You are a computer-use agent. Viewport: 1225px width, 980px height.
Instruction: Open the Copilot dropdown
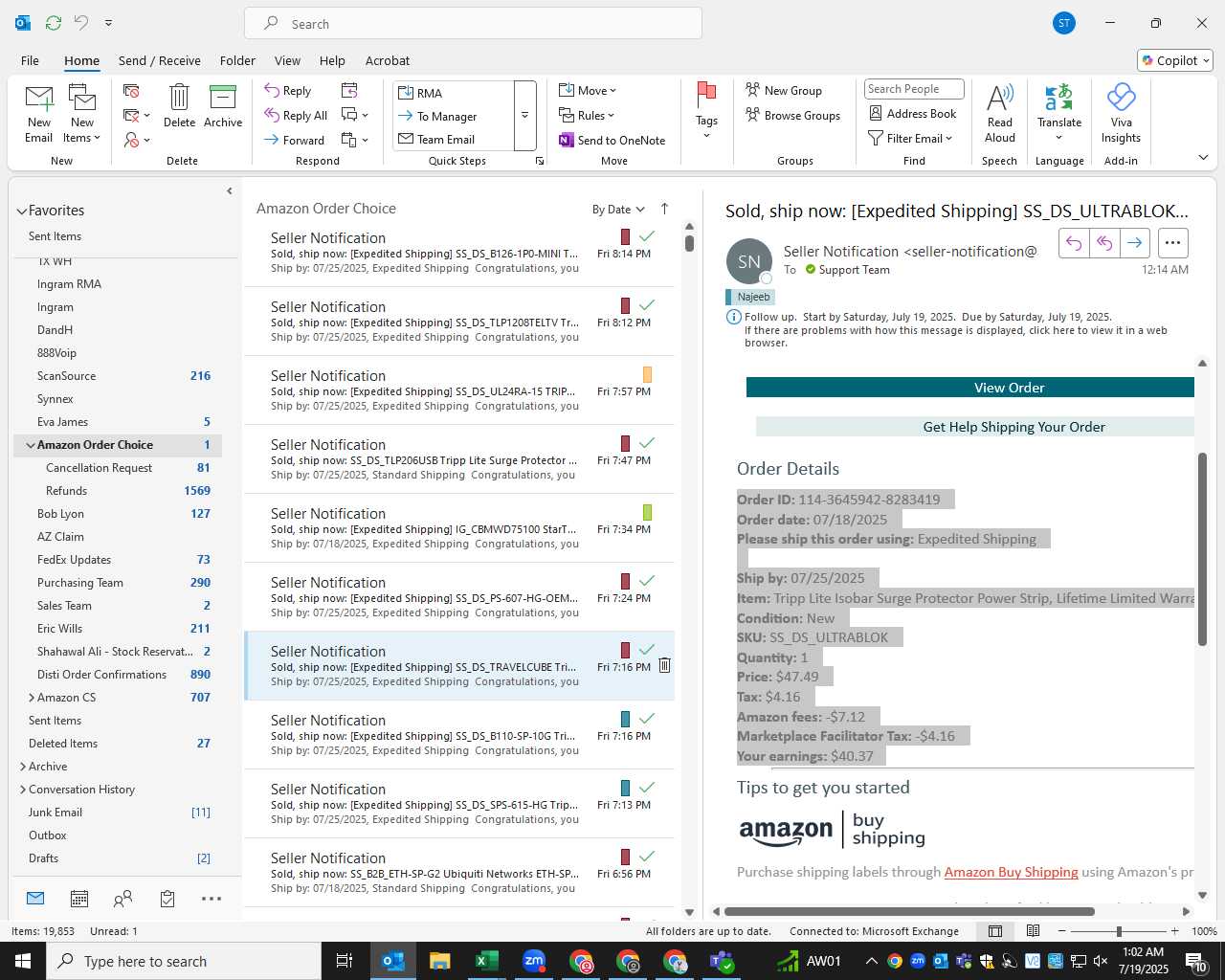[1175, 60]
